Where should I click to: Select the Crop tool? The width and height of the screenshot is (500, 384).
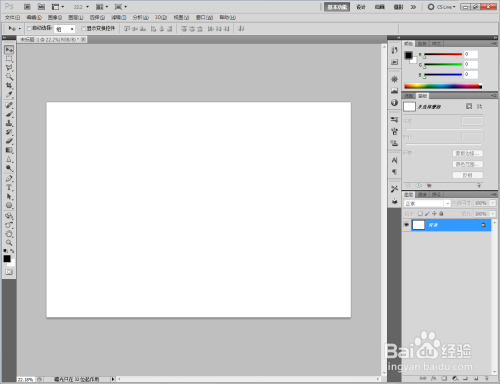(9, 86)
